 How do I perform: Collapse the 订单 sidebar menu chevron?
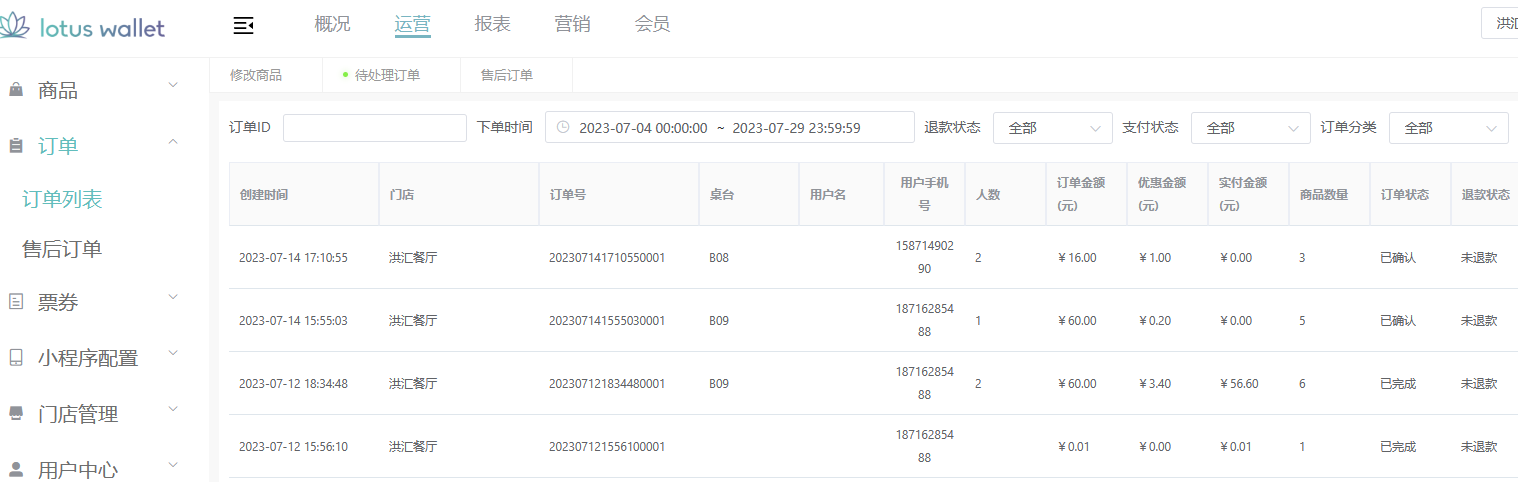pos(173,142)
